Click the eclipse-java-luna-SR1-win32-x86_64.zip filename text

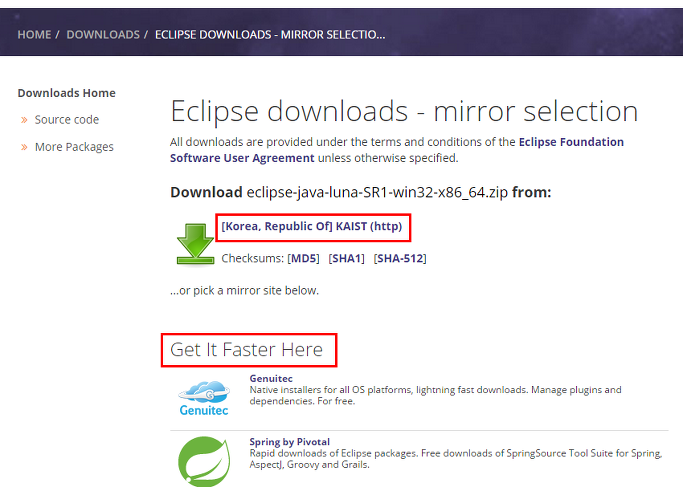click(377, 192)
